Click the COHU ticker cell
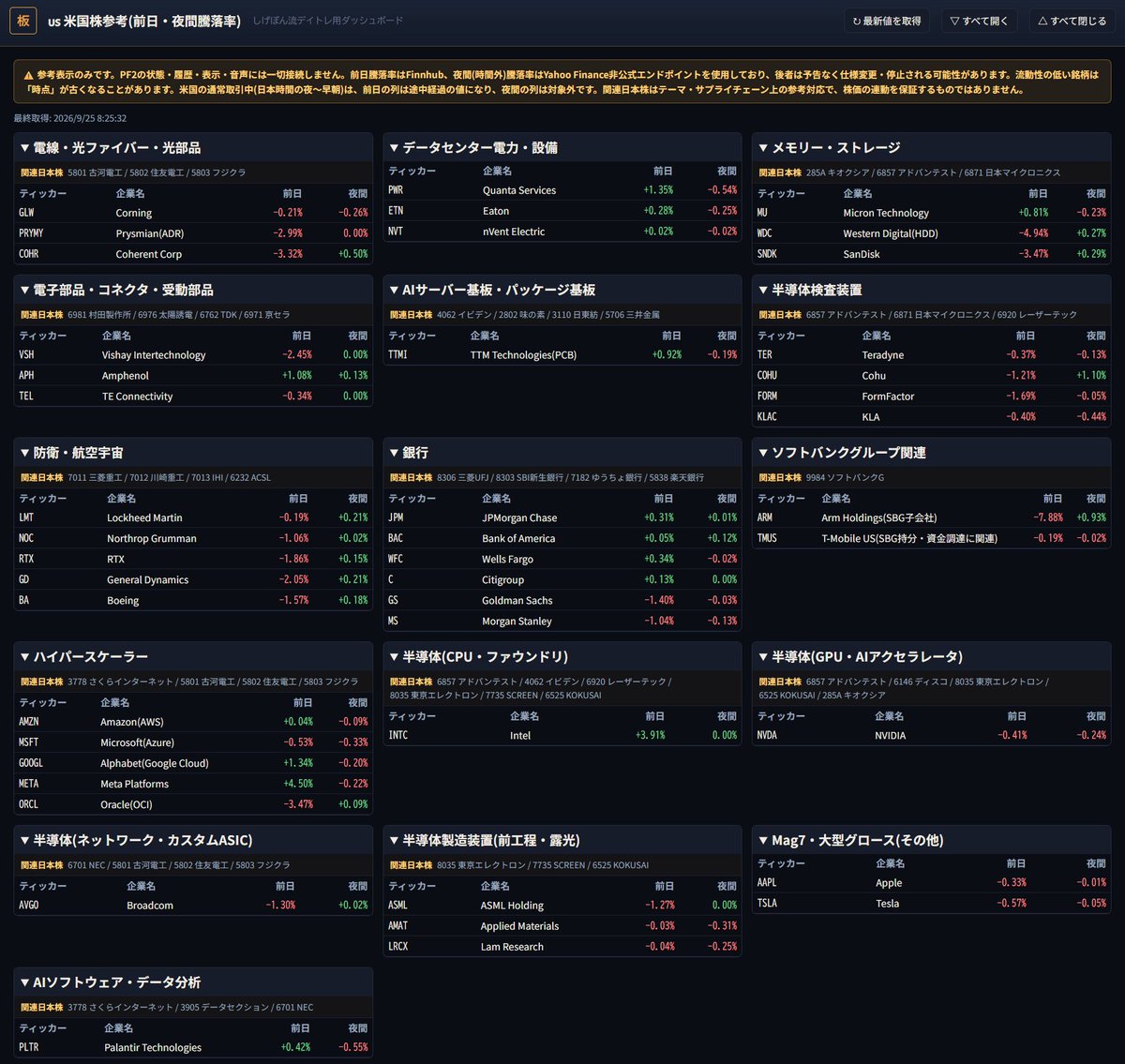This screenshot has width=1125, height=1064. click(767, 376)
